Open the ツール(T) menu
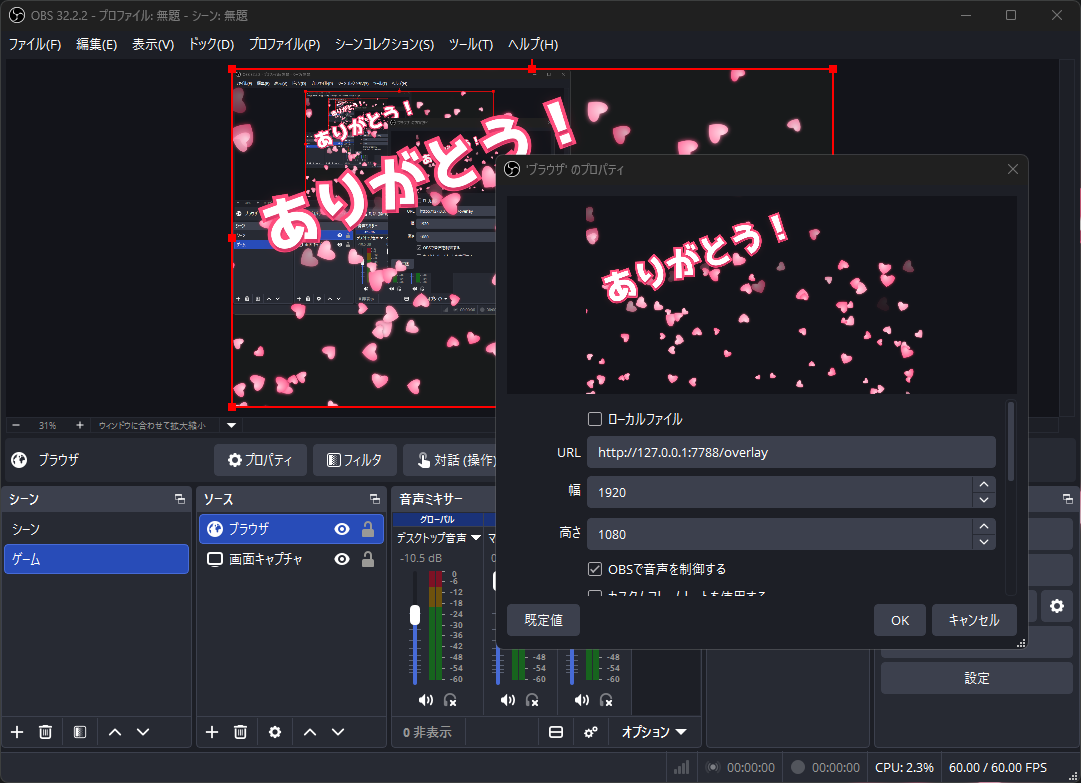The width and height of the screenshot is (1081, 783). (x=471, y=44)
